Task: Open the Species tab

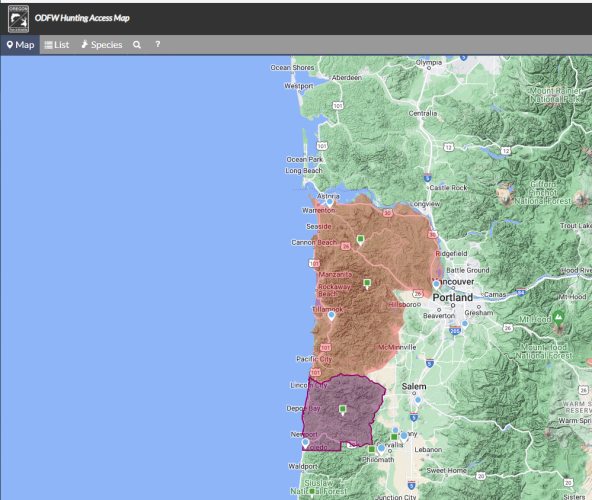Action: click(102, 45)
